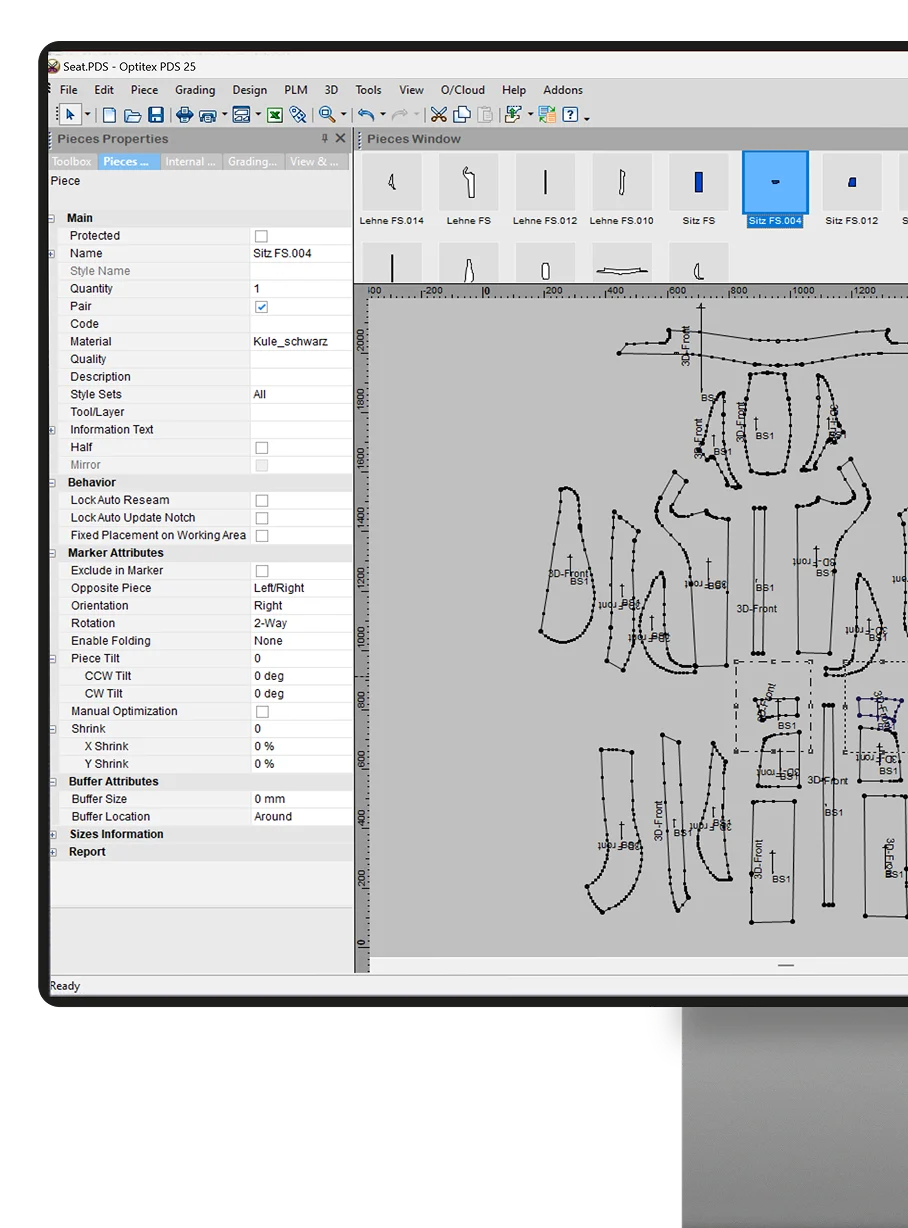
Task: Uncheck the Pair checkbox
Action: point(261,307)
